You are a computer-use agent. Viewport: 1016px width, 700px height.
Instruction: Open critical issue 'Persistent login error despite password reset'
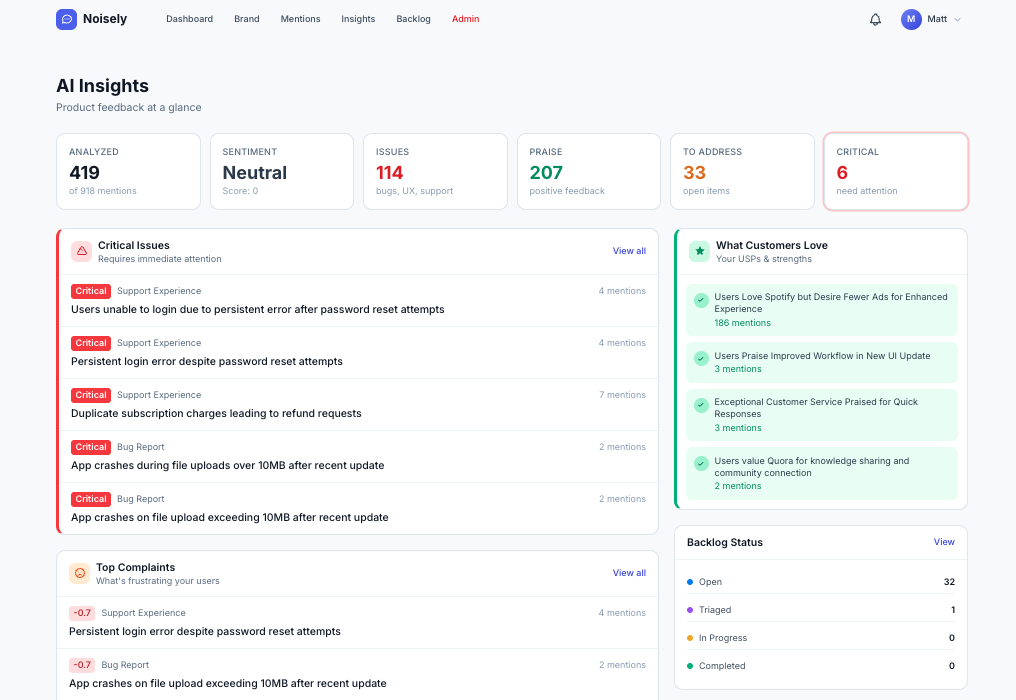[x=358, y=353]
